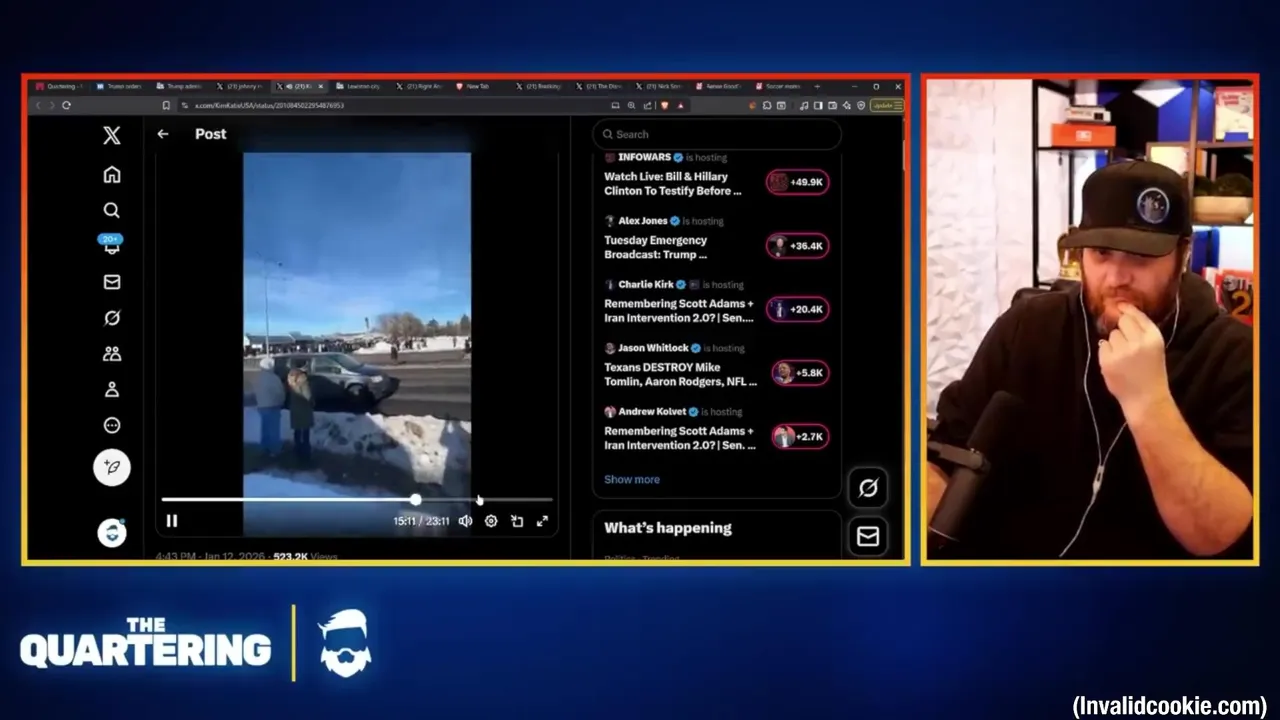The width and height of the screenshot is (1280, 720).
Task: Go back using the Post arrow
Action: click(162, 134)
